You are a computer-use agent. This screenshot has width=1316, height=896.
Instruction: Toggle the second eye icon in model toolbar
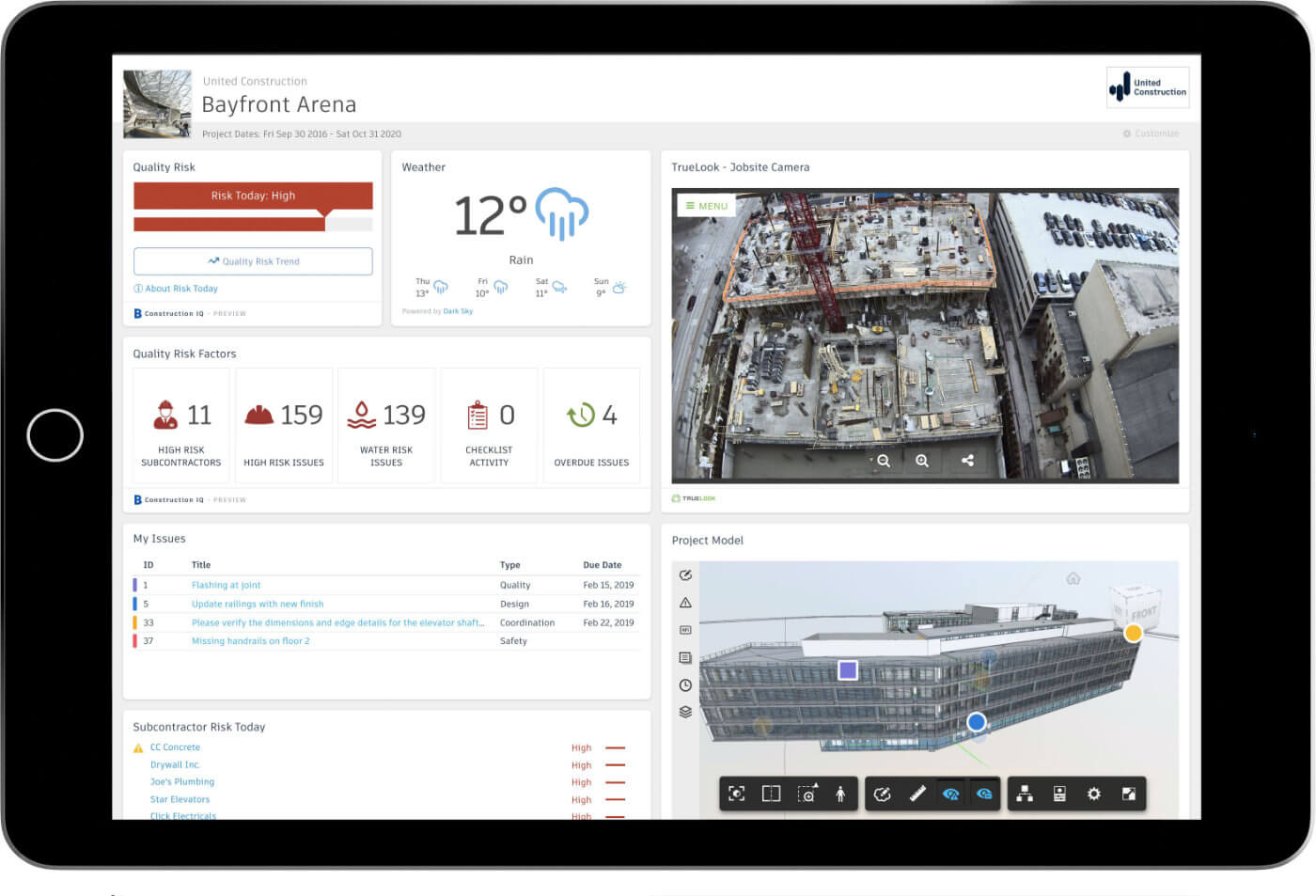(984, 793)
